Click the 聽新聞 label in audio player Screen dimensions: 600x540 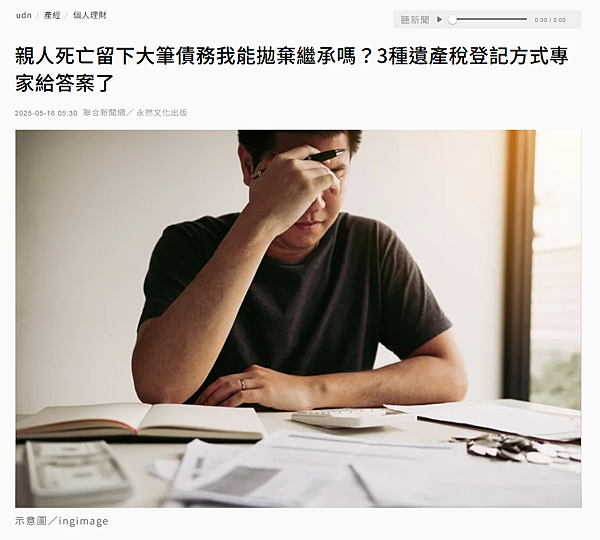415,20
